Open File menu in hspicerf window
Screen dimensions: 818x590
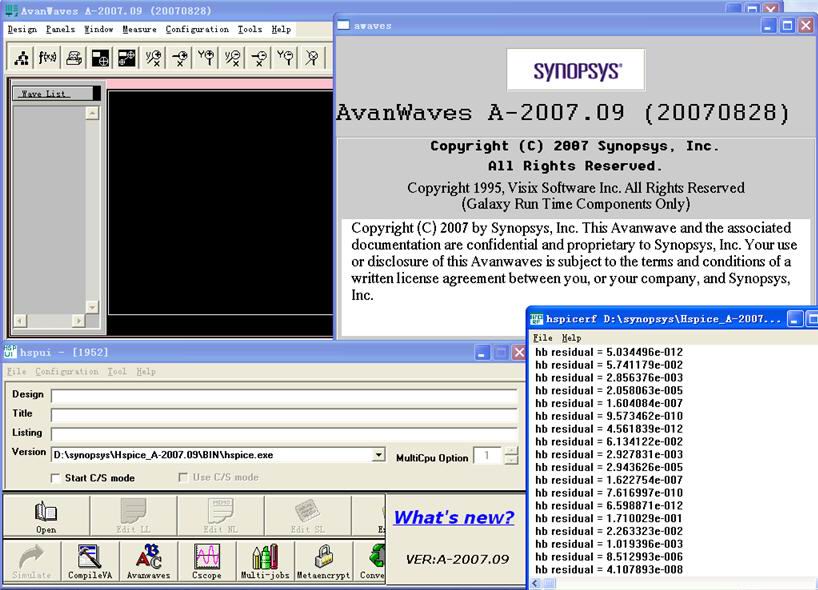(543, 338)
